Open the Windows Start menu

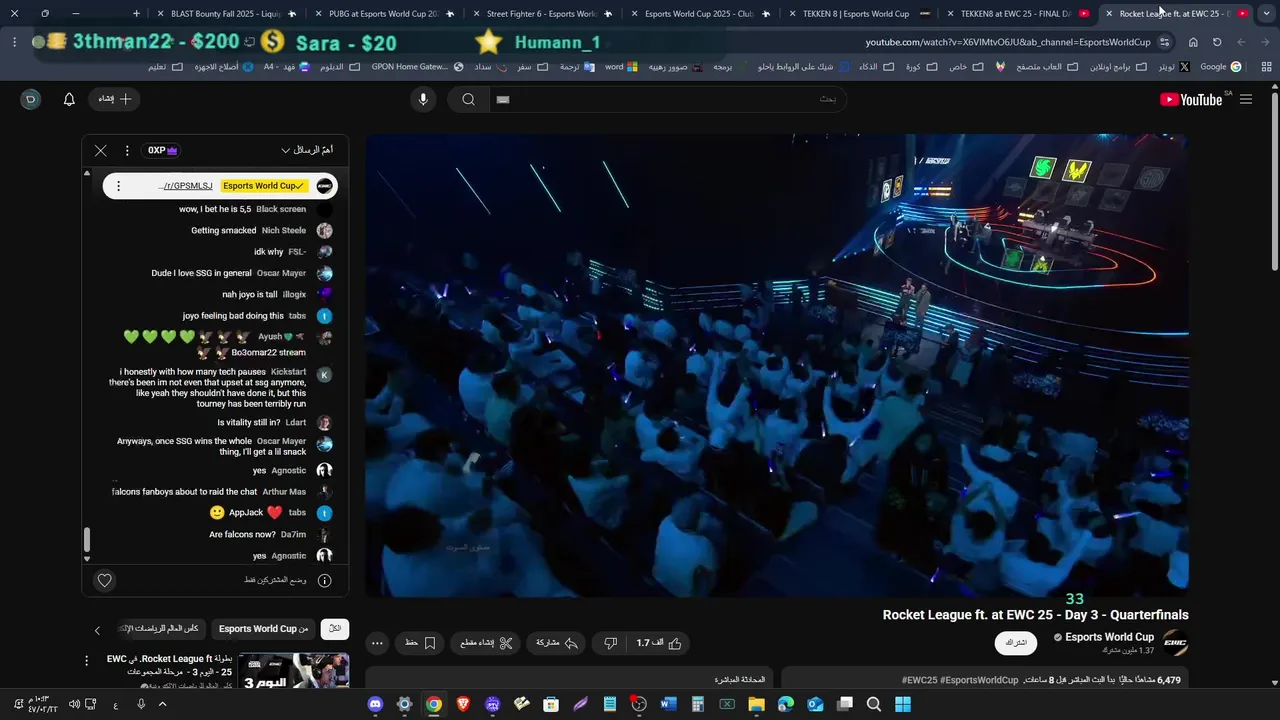pos(903,704)
